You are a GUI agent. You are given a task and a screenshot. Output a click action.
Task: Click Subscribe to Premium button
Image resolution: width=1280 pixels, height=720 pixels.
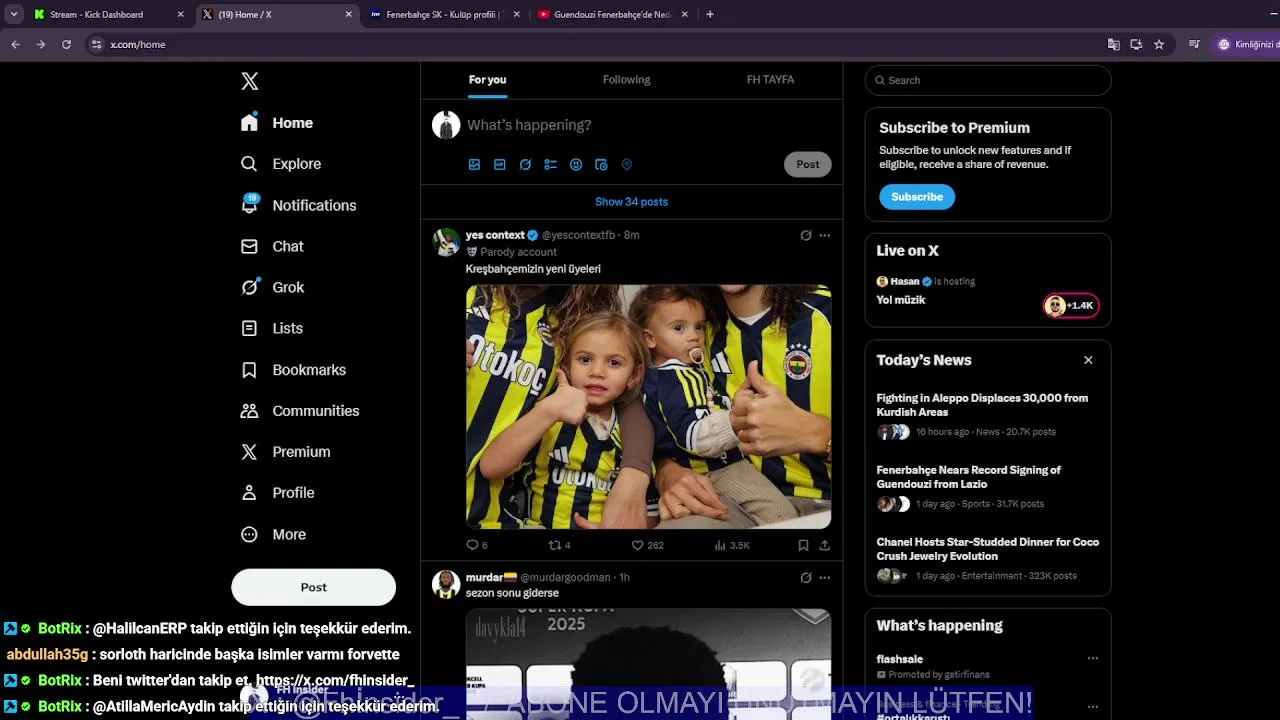[x=917, y=197]
